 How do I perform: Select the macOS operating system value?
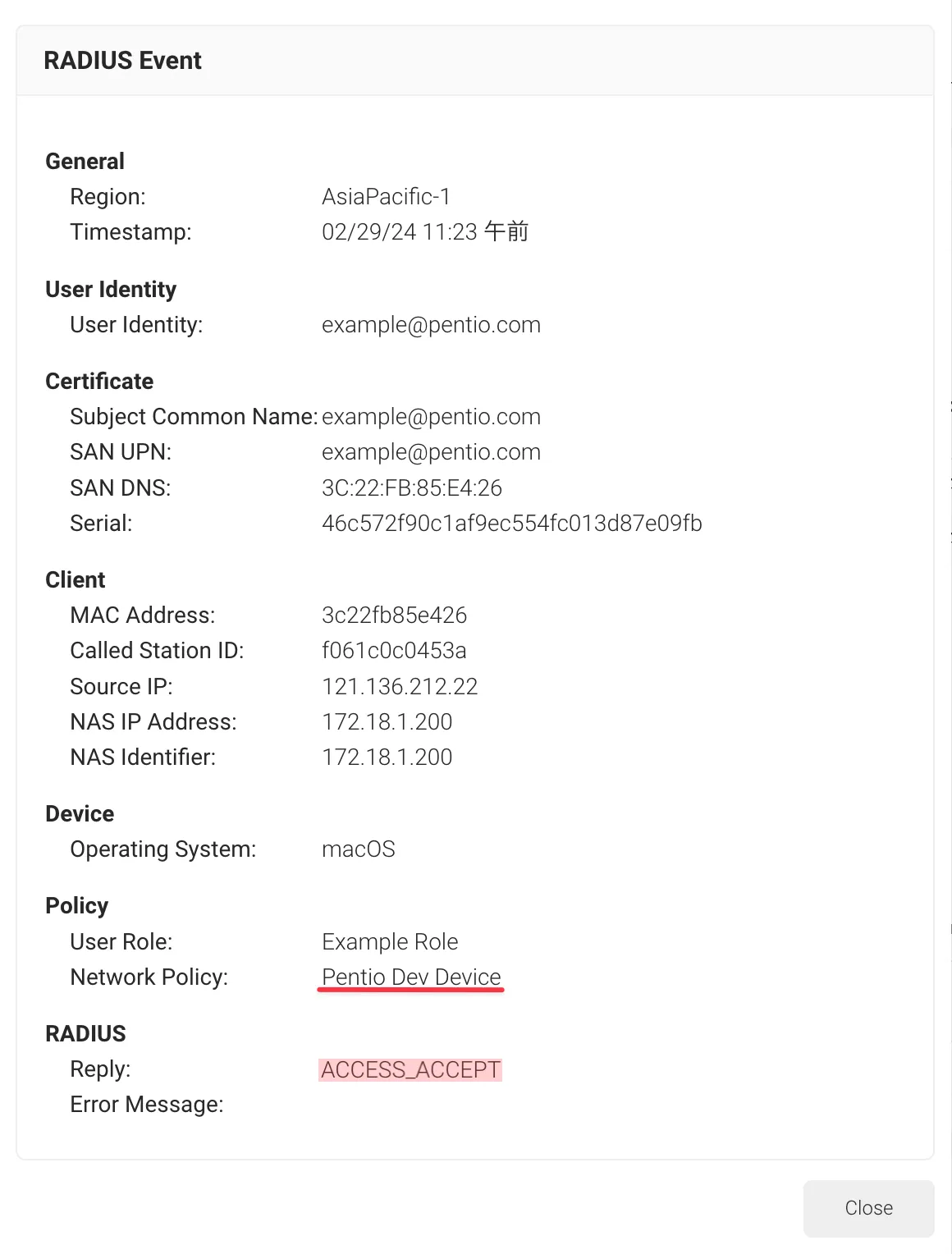point(359,849)
